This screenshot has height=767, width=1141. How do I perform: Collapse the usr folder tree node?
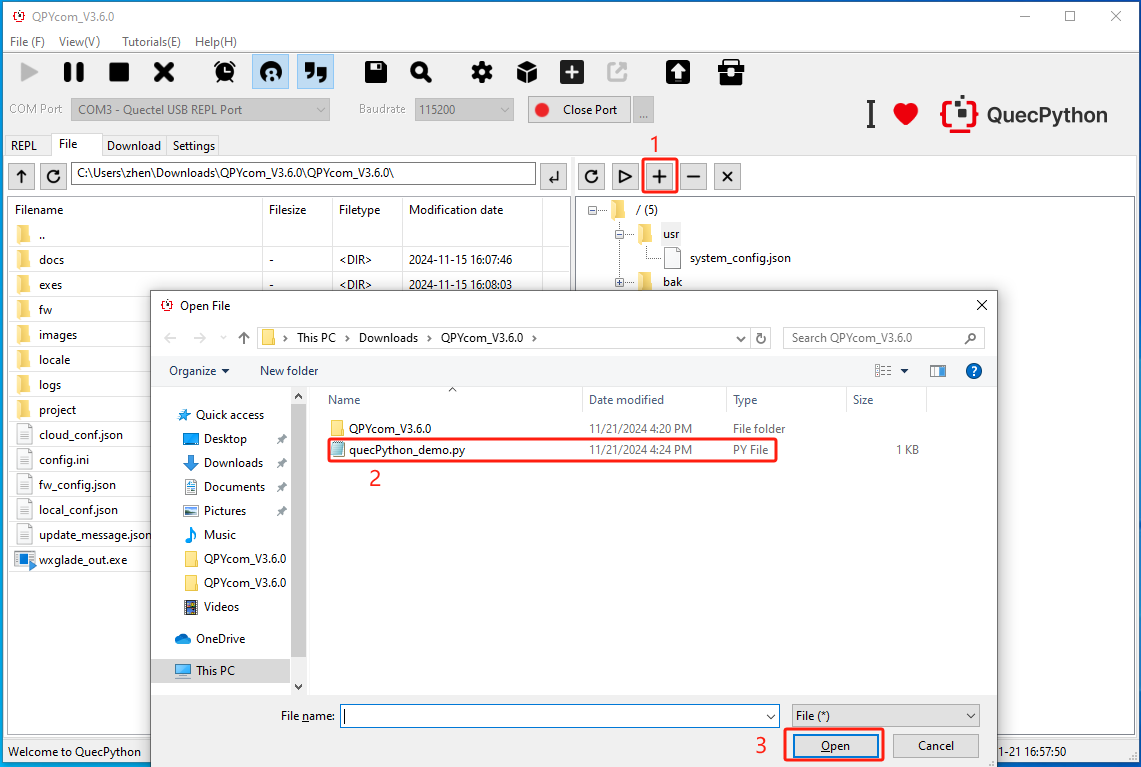619,234
